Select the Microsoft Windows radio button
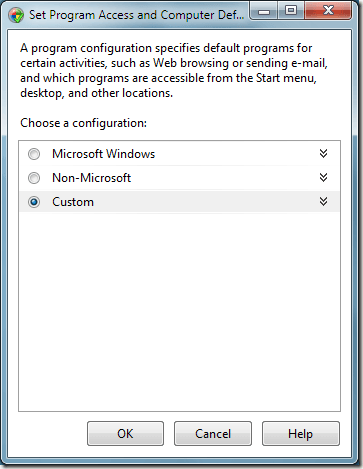This screenshot has width=363, height=469. coord(34,154)
